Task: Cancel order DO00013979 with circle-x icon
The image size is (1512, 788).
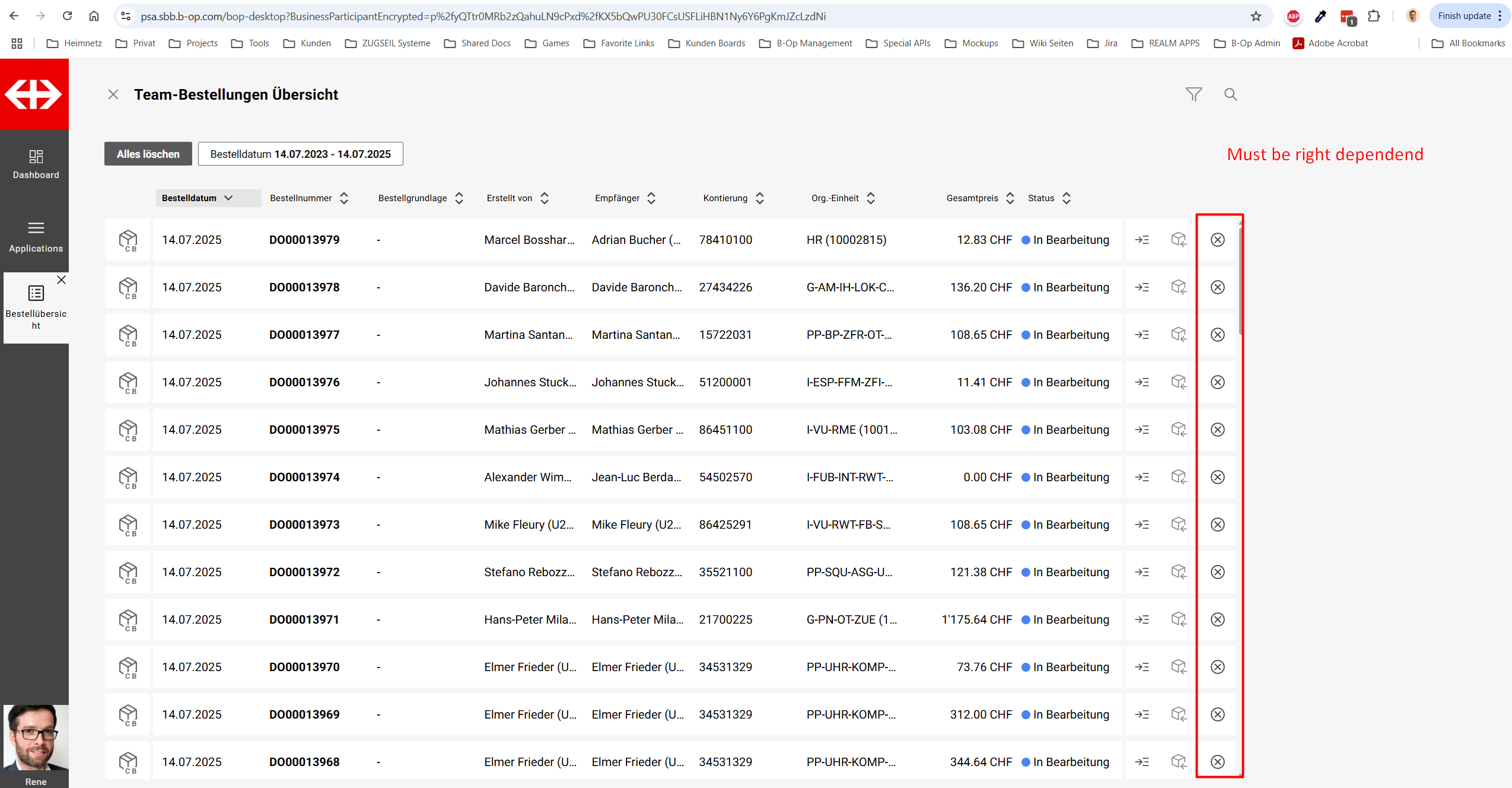Action: (x=1217, y=240)
